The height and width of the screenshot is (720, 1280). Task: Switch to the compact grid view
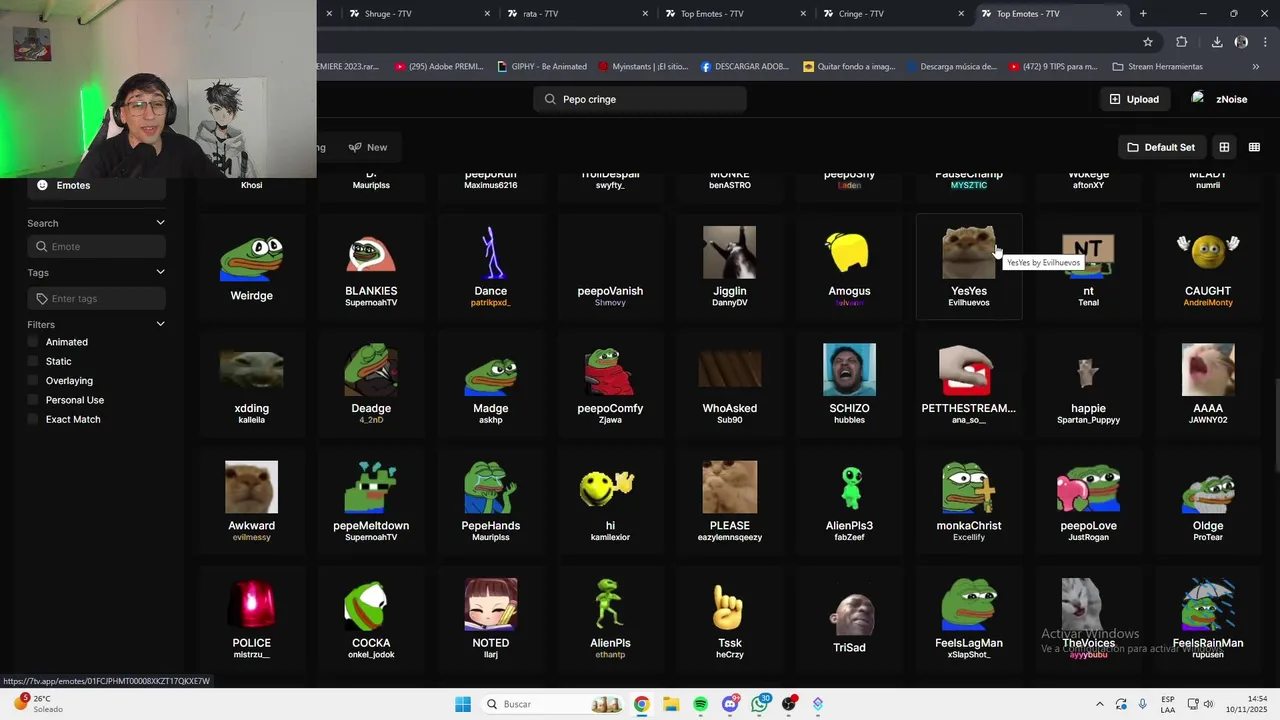1254,147
